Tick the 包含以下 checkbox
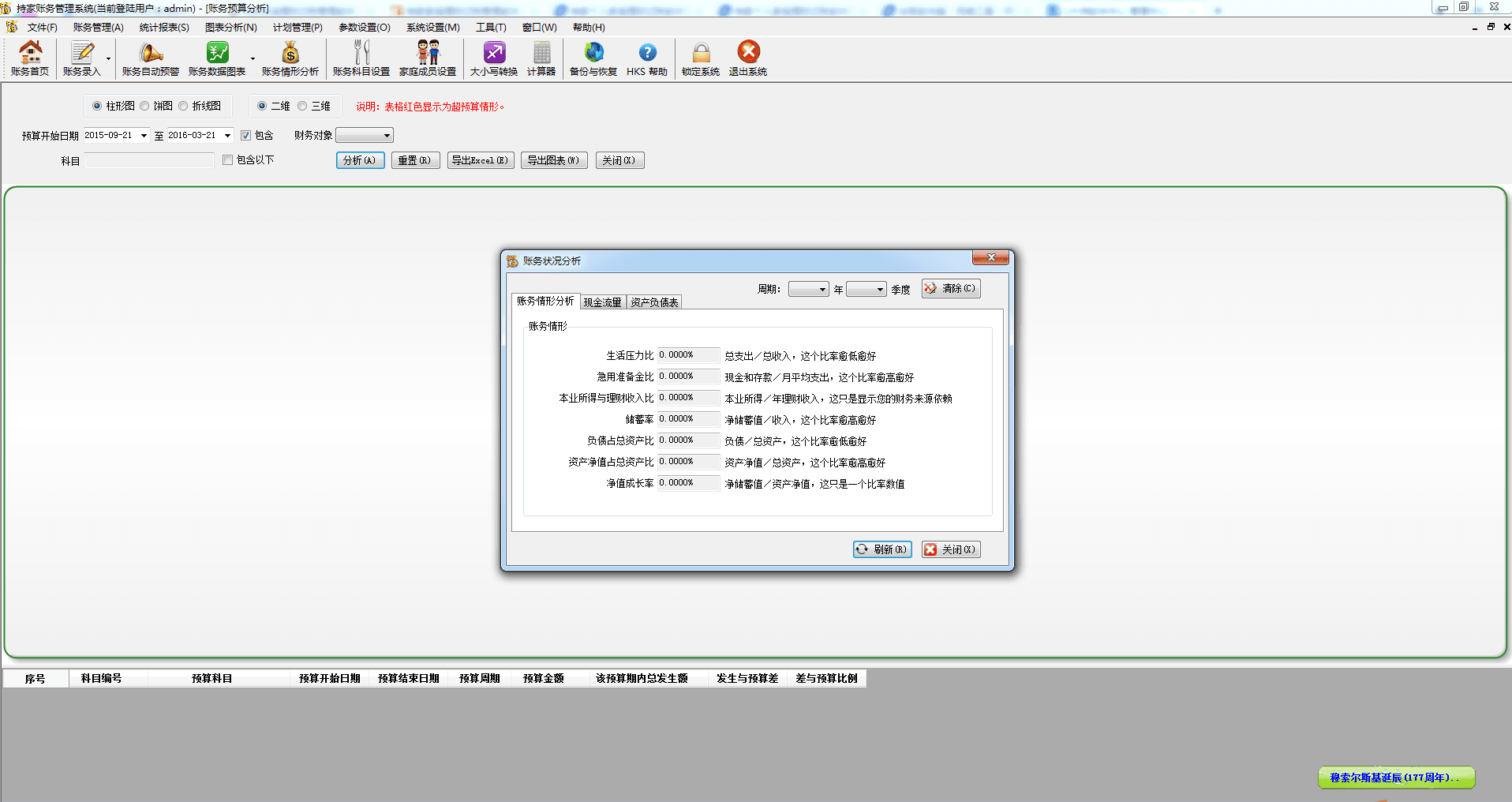Viewport: 1512px width, 802px height. tap(228, 160)
